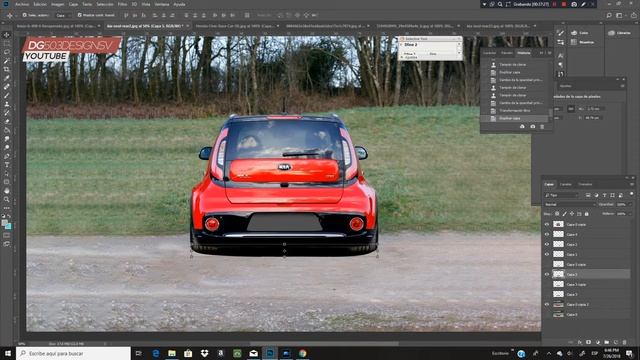Select the Clone Stamp tool
Screen dimensions: 640x360
7,104
